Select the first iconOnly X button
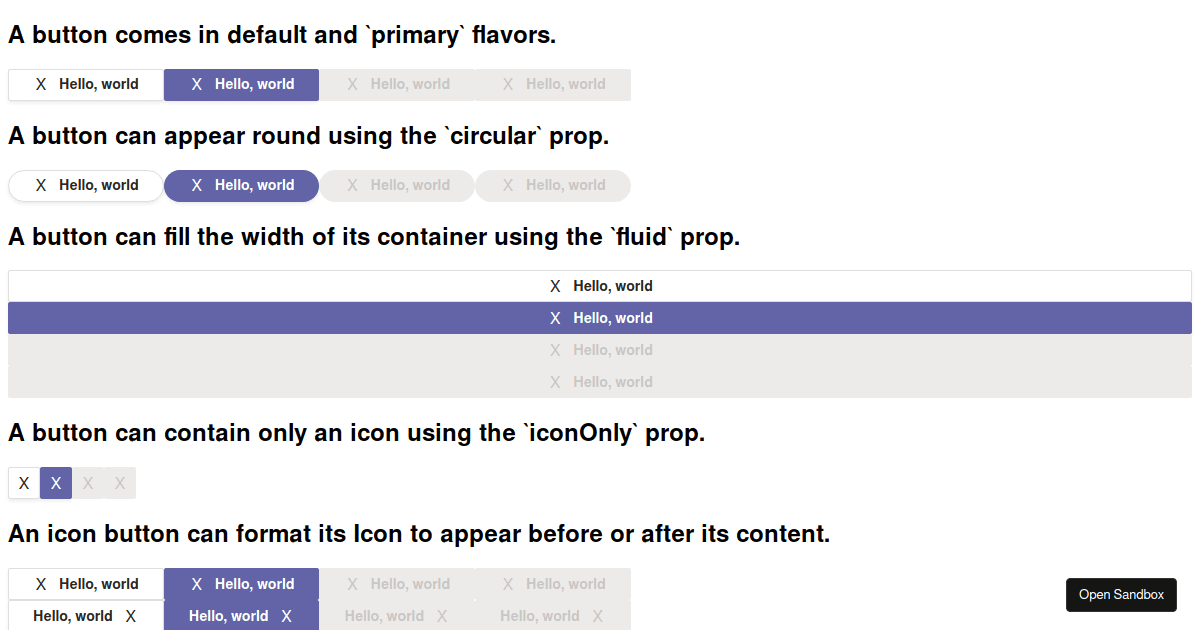1200x630 pixels. tap(23, 483)
